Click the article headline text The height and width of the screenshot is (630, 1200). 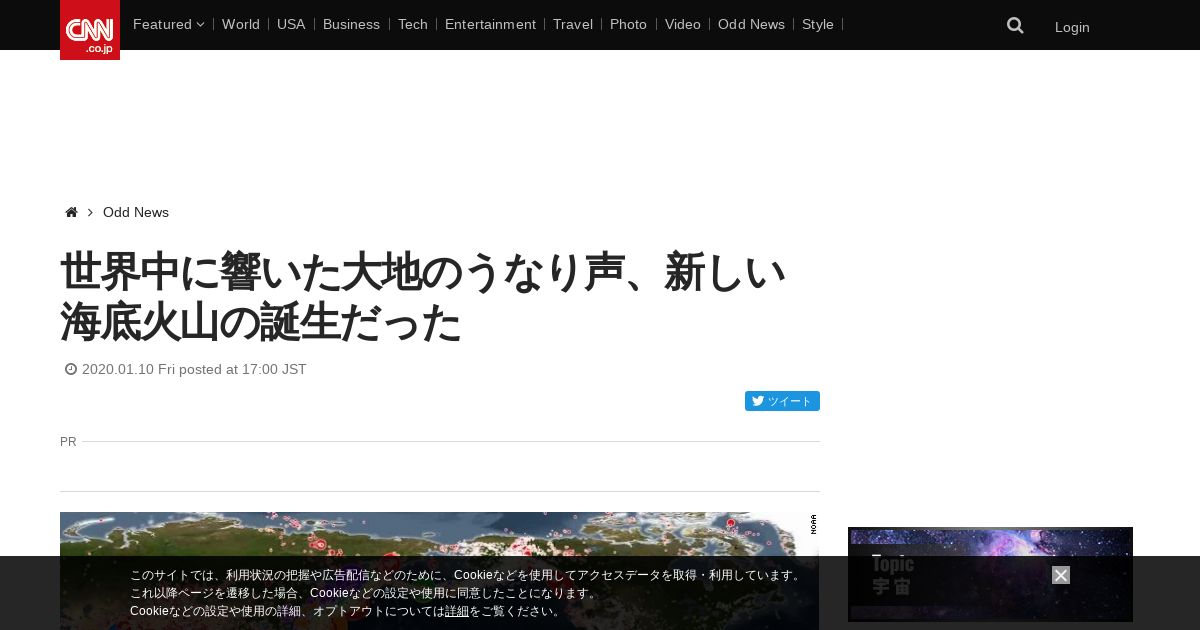click(x=424, y=298)
